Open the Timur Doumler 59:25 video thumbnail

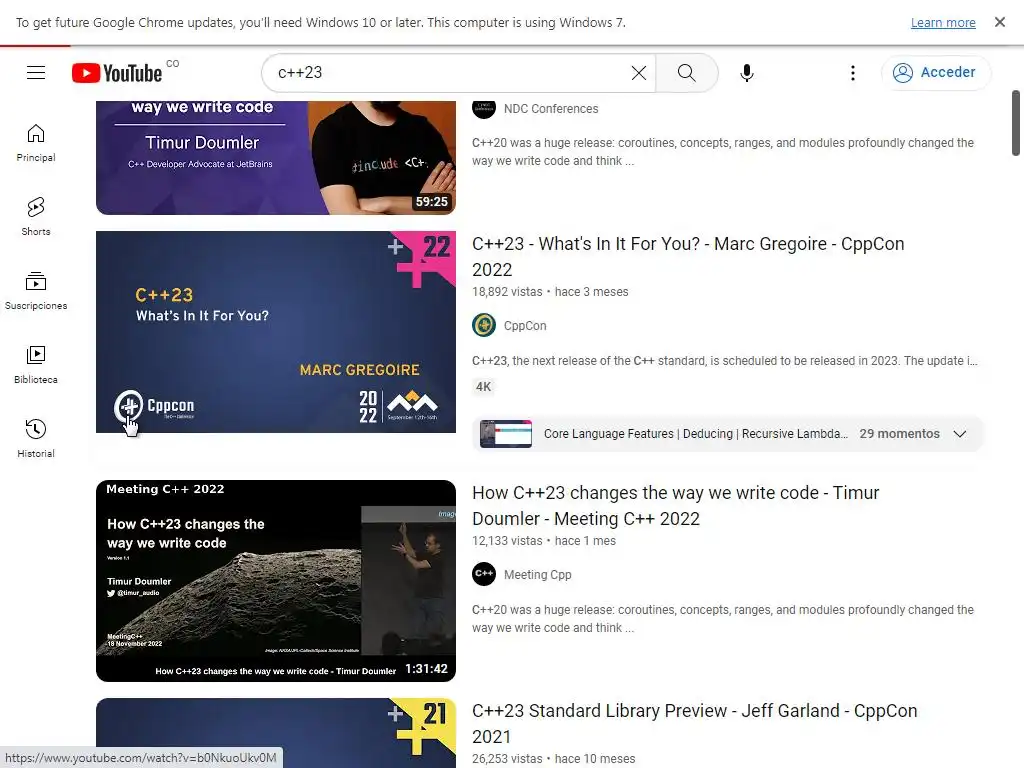(x=276, y=157)
